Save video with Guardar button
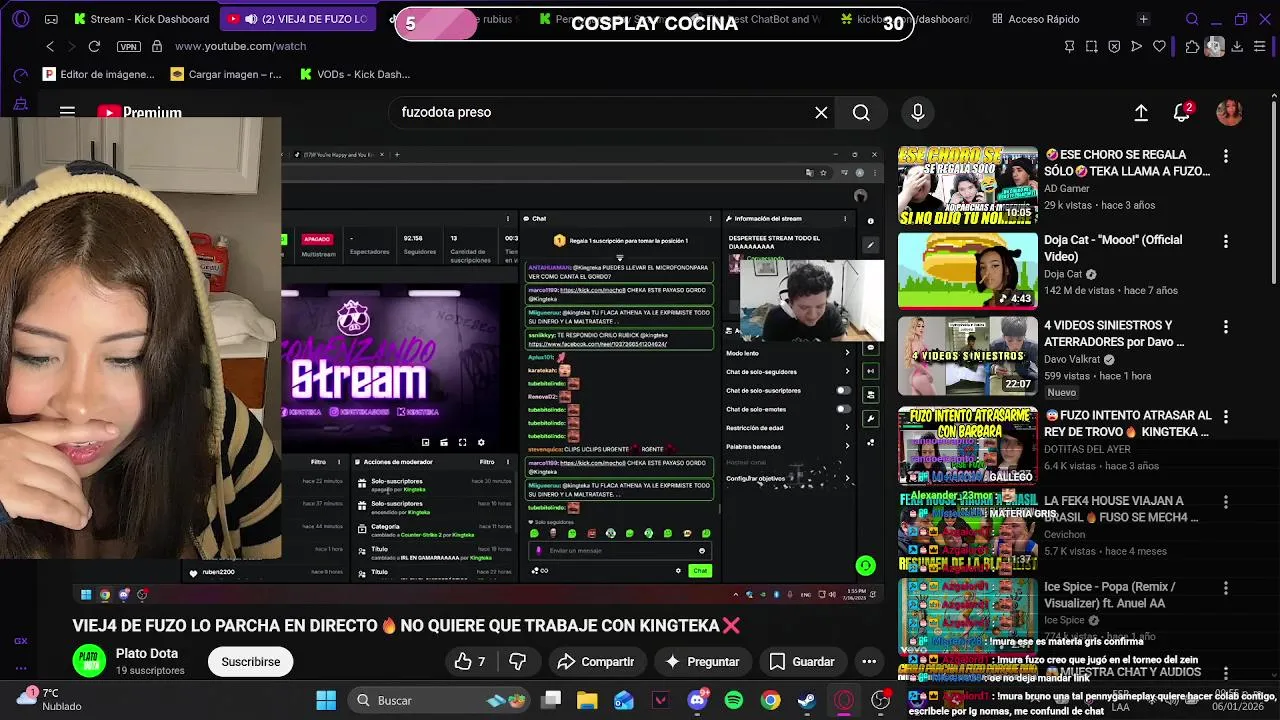The width and height of the screenshot is (1280, 720). (x=802, y=661)
